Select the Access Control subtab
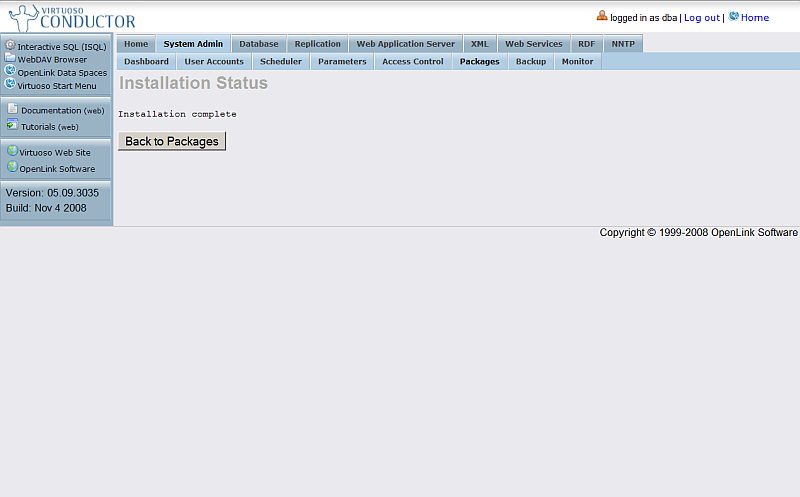Image resolution: width=800 pixels, height=497 pixels. pyautogui.click(x=412, y=62)
